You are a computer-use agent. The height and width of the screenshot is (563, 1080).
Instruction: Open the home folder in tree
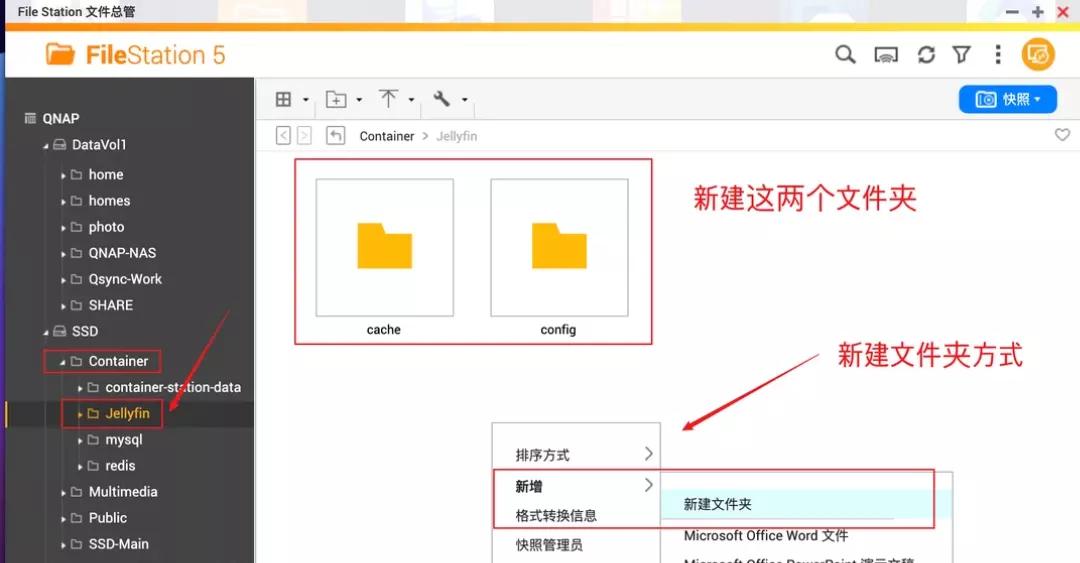tap(106, 174)
